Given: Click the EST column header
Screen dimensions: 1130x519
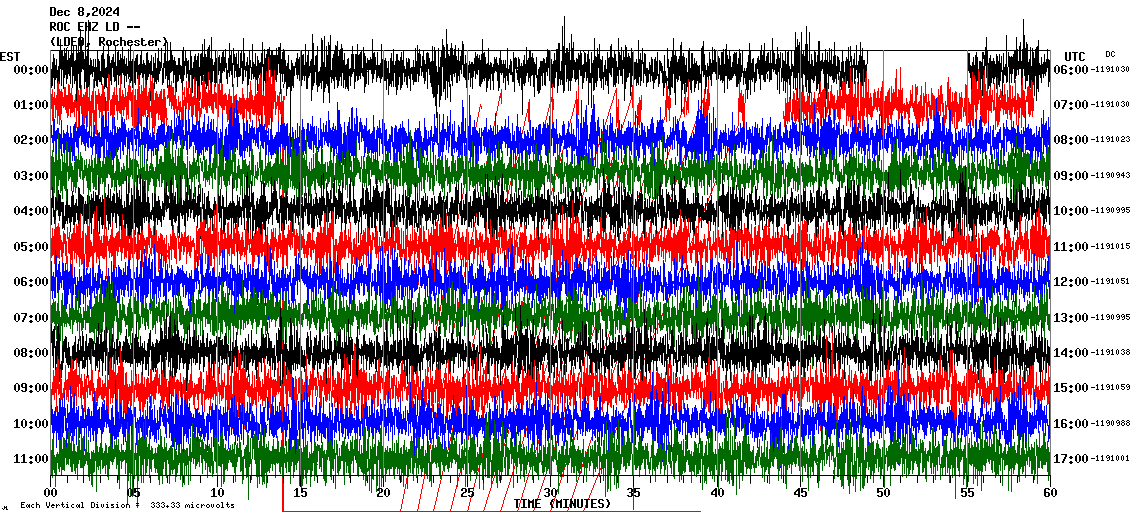Looking at the screenshot, I should [10, 56].
